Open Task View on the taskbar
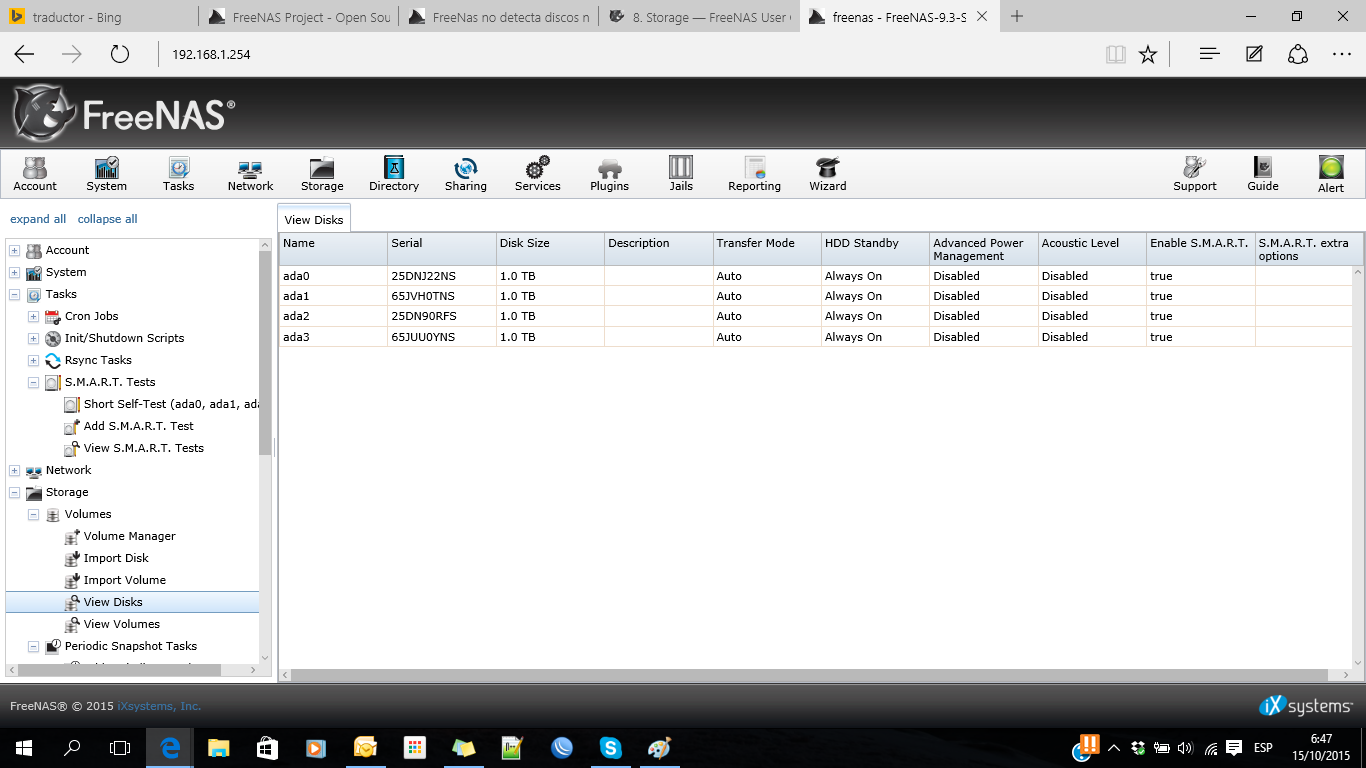 pyautogui.click(x=120, y=747)
